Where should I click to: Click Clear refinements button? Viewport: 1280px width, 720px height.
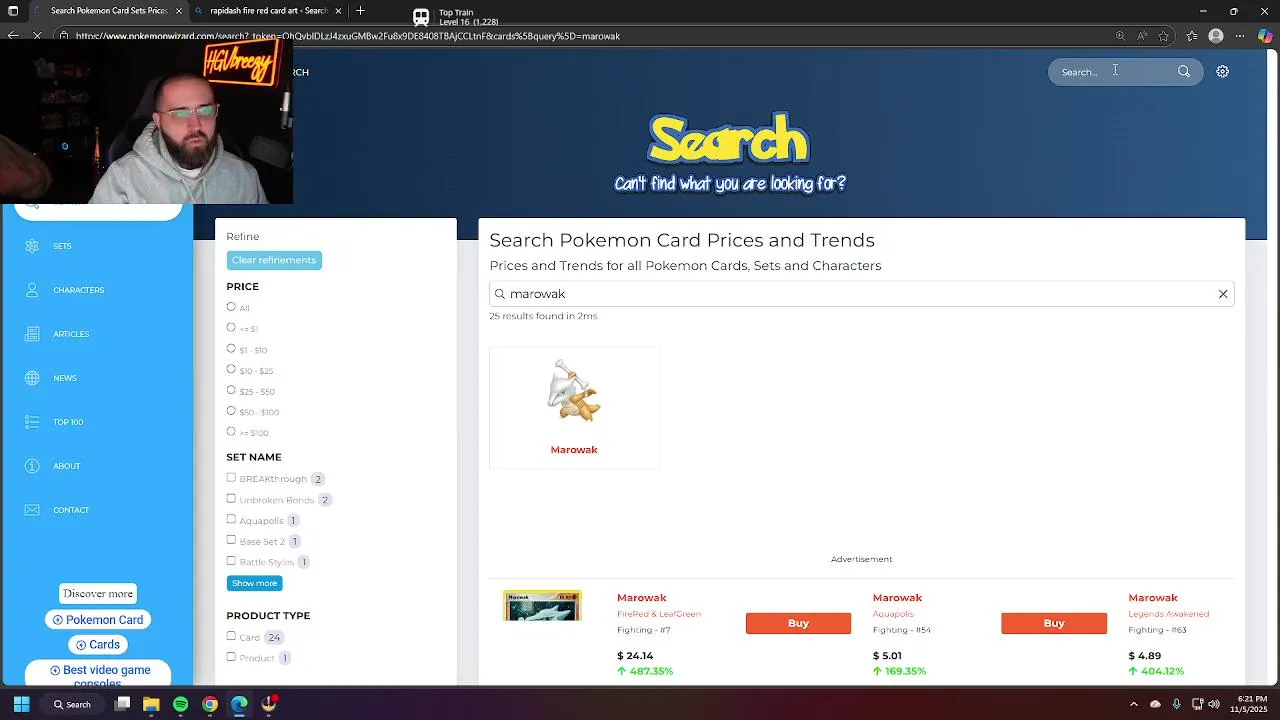click(x=274, y=260)
